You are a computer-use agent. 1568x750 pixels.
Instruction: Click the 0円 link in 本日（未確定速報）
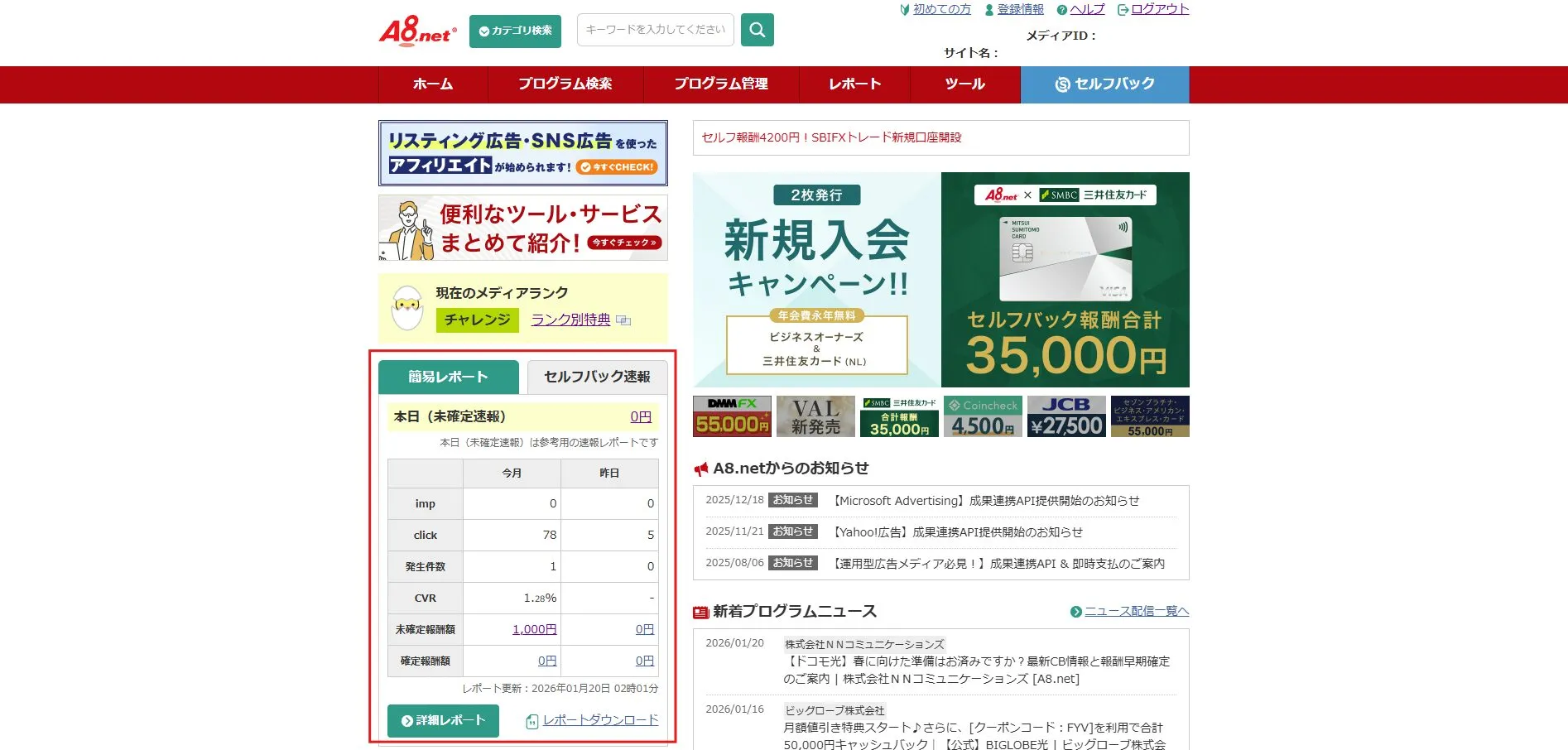point(641,417)
